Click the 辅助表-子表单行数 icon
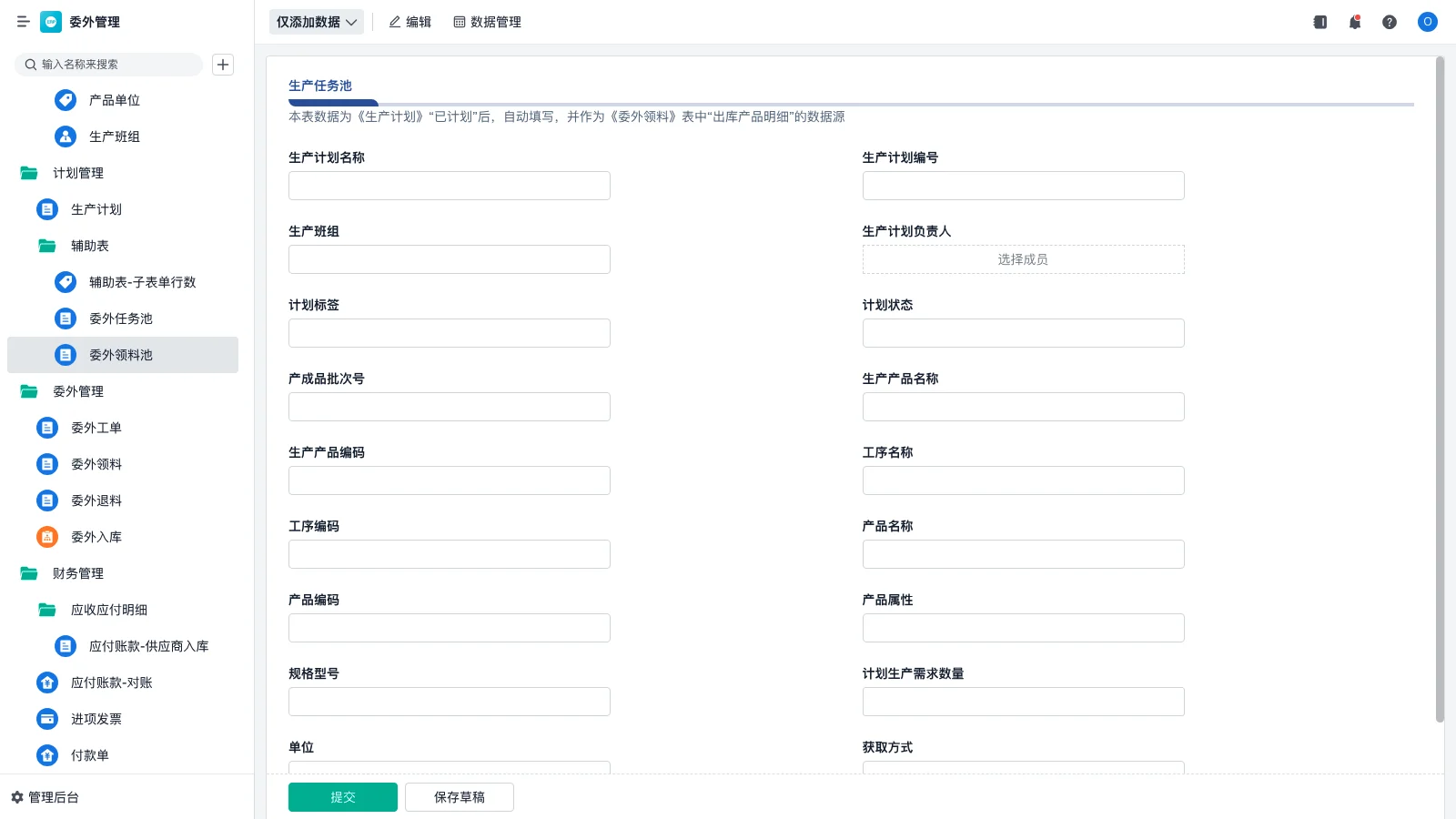Image resolution: width=1456 pixels, height=819 pixels. [66, 282]
